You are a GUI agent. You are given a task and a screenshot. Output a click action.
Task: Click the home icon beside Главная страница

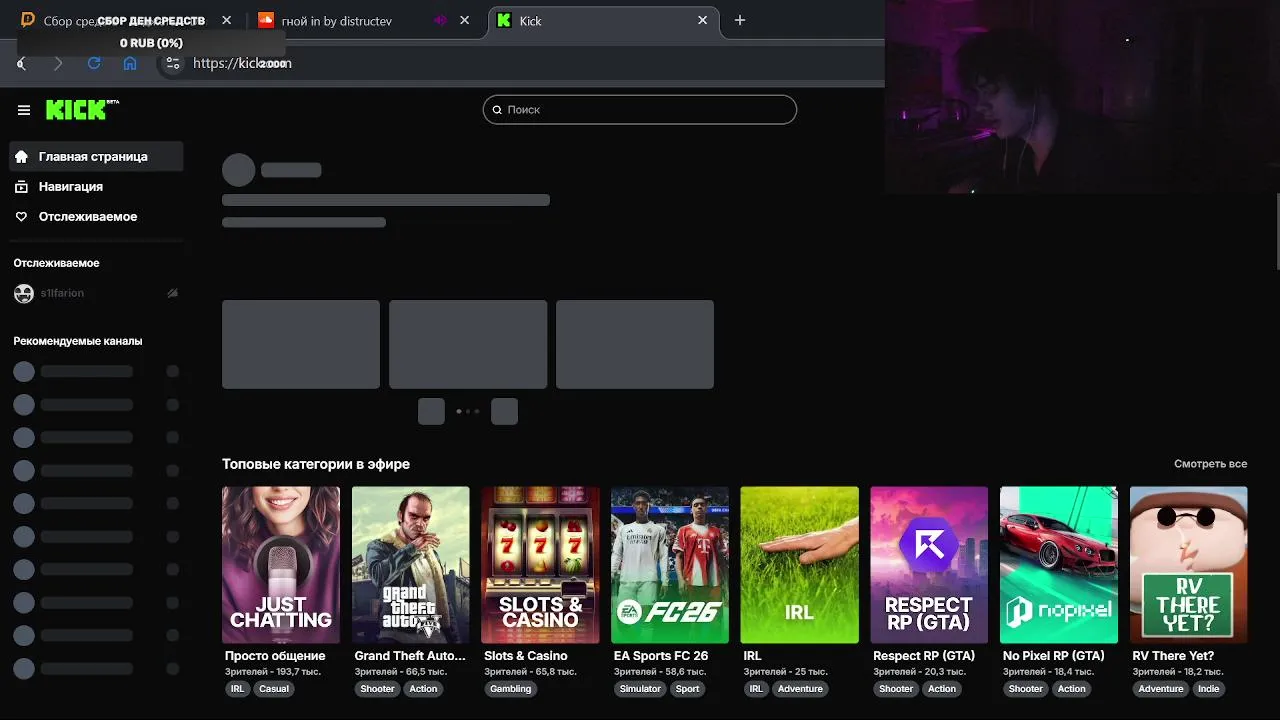(x=21, y=157)
